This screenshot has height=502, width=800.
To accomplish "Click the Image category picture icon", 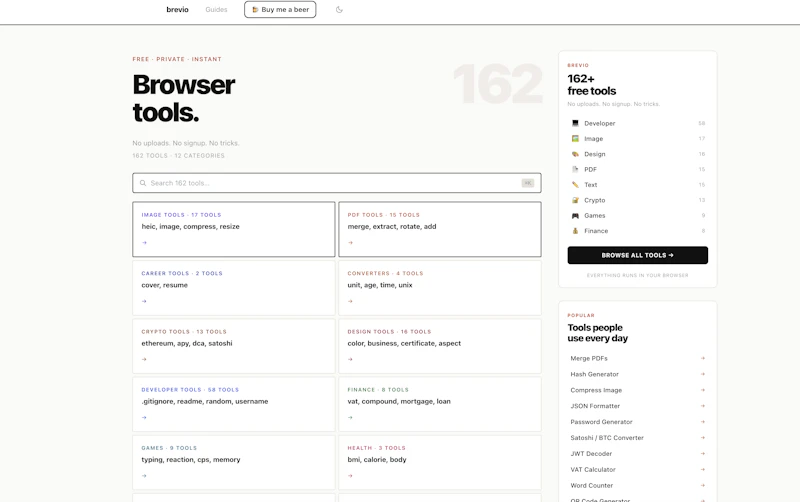I will pyautogui.click(x=576, y=138).
